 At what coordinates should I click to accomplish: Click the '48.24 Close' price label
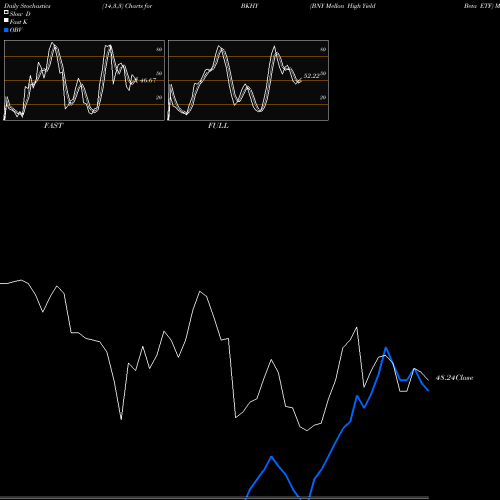[x=454, y=378]
